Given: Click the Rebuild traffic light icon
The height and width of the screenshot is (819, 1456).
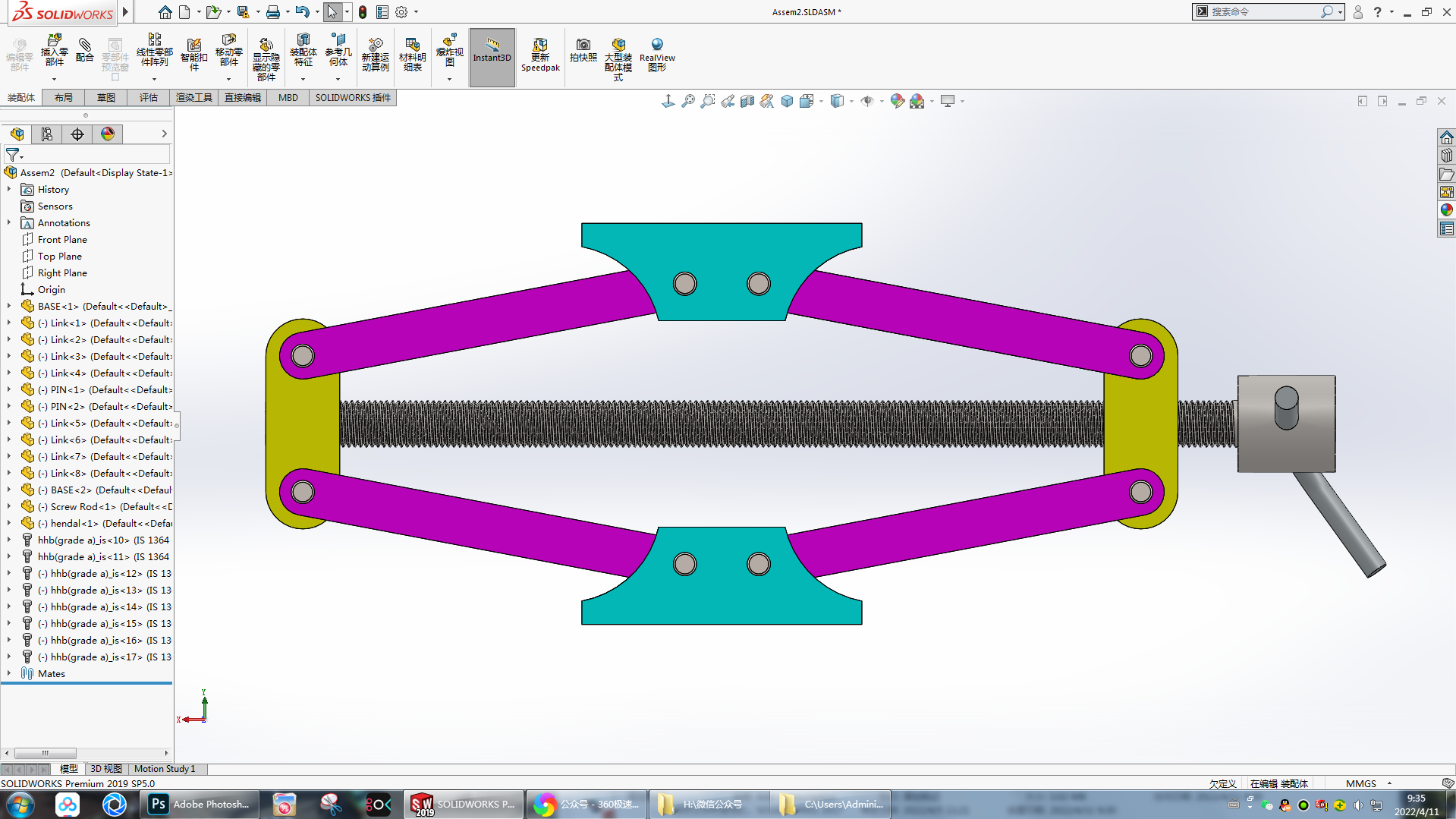Looking at the screenshot, I should pos(363,12).
